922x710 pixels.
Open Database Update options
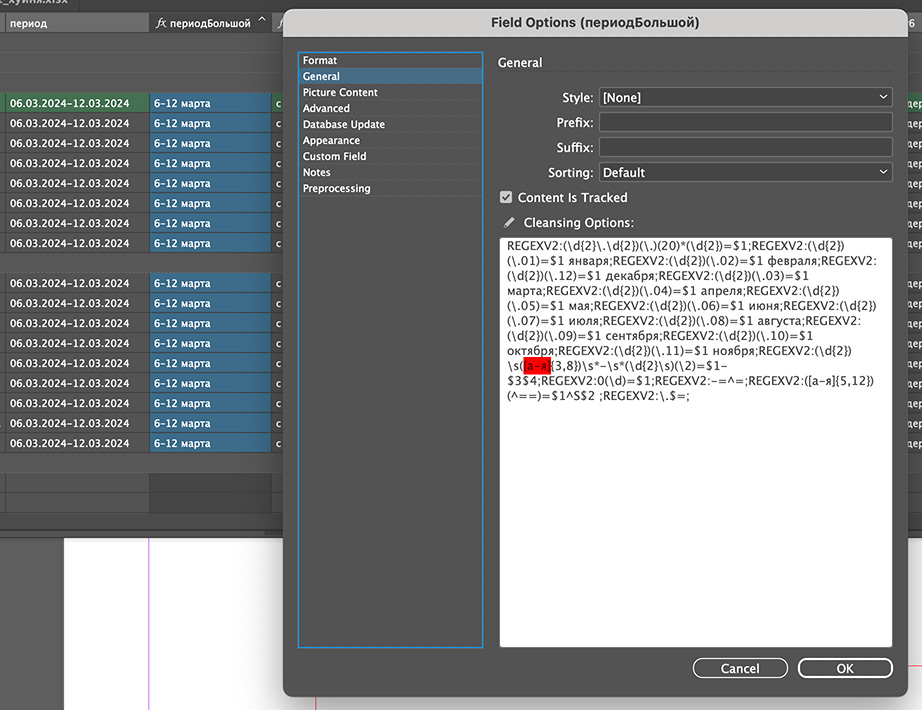390,124
